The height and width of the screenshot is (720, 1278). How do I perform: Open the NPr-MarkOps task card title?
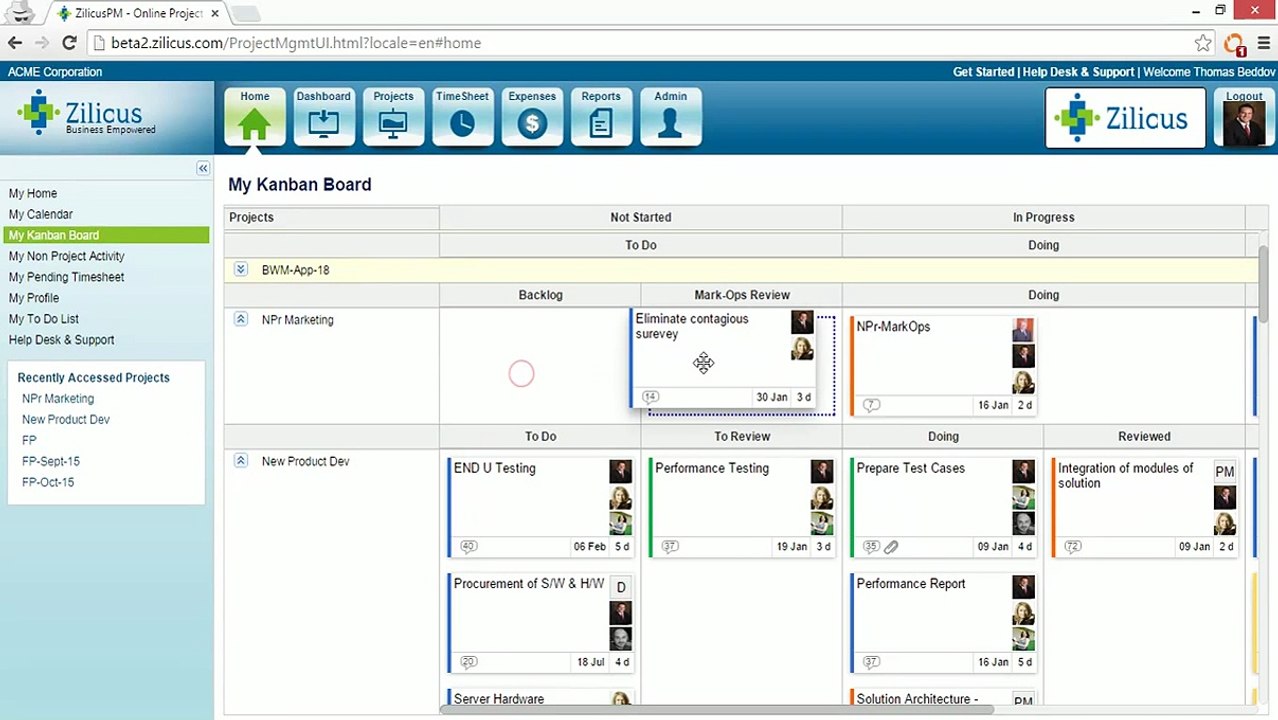pyautogui.click(x=893, y=326)
